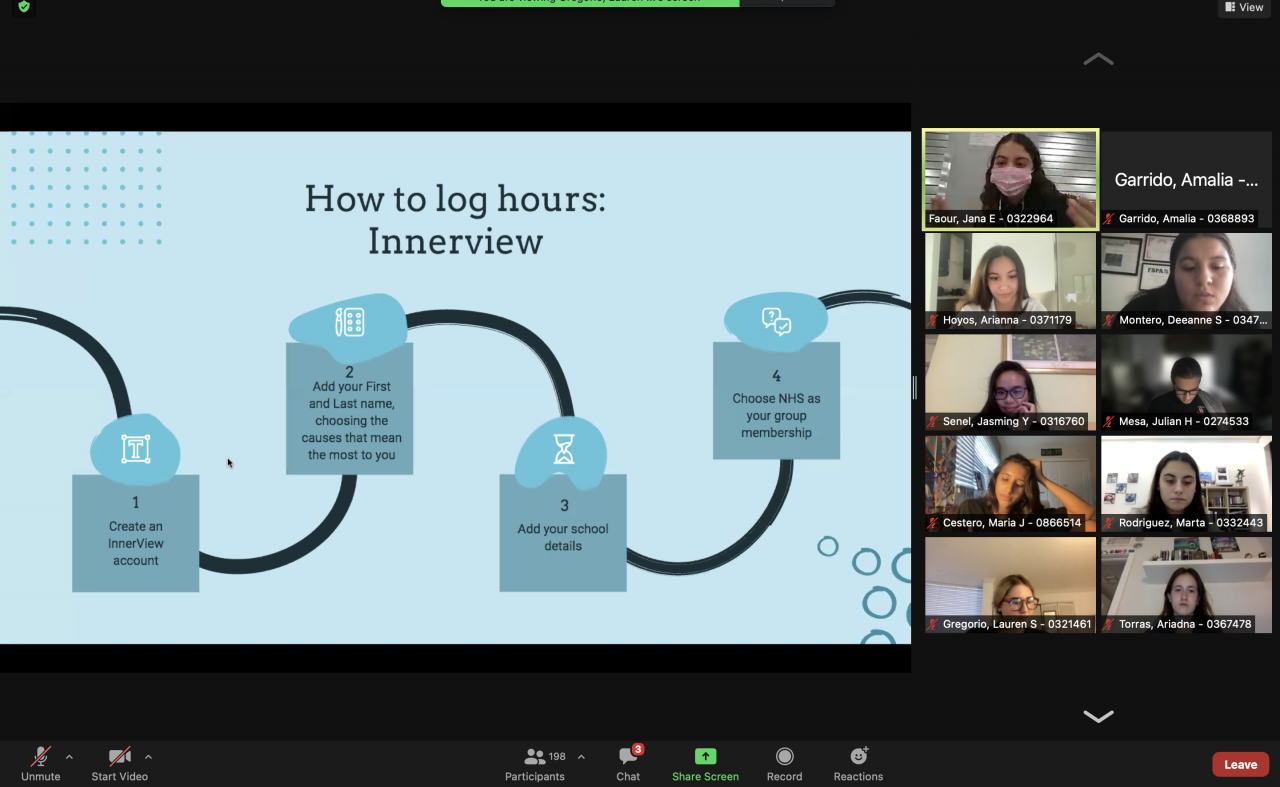Unmute the microphone in the meeting toolbar
This screenshot has width=1280, height=787.
click(x=41, y=764)
